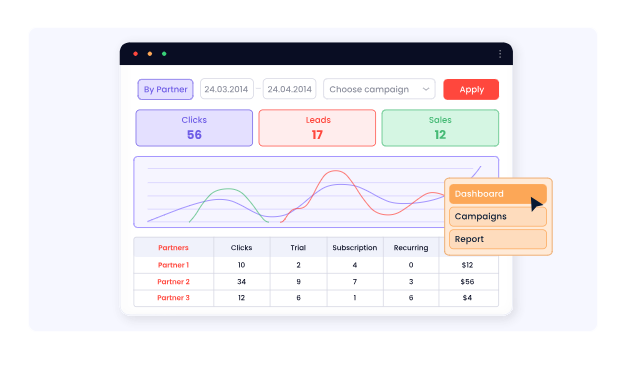Click the Partners column header
The width and height of the screenshot is (633, 380).
(x=173, y=248)
